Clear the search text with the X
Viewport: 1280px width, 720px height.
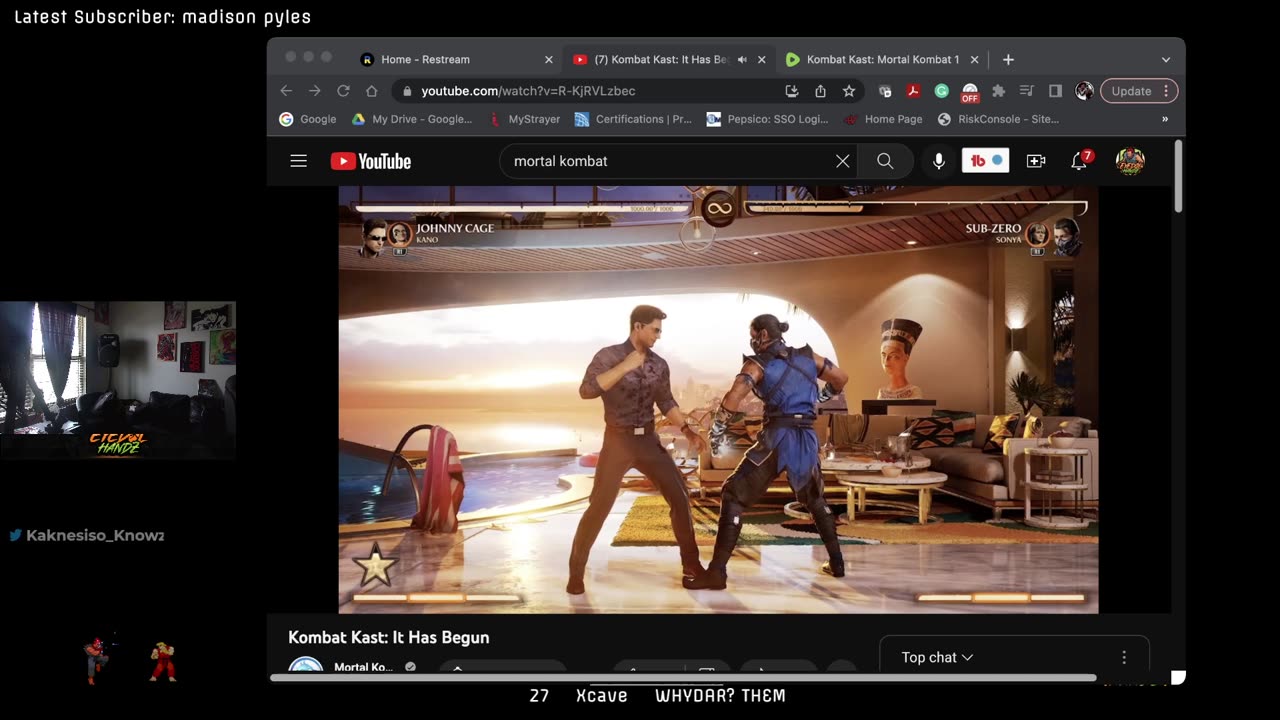pos(843,161)
